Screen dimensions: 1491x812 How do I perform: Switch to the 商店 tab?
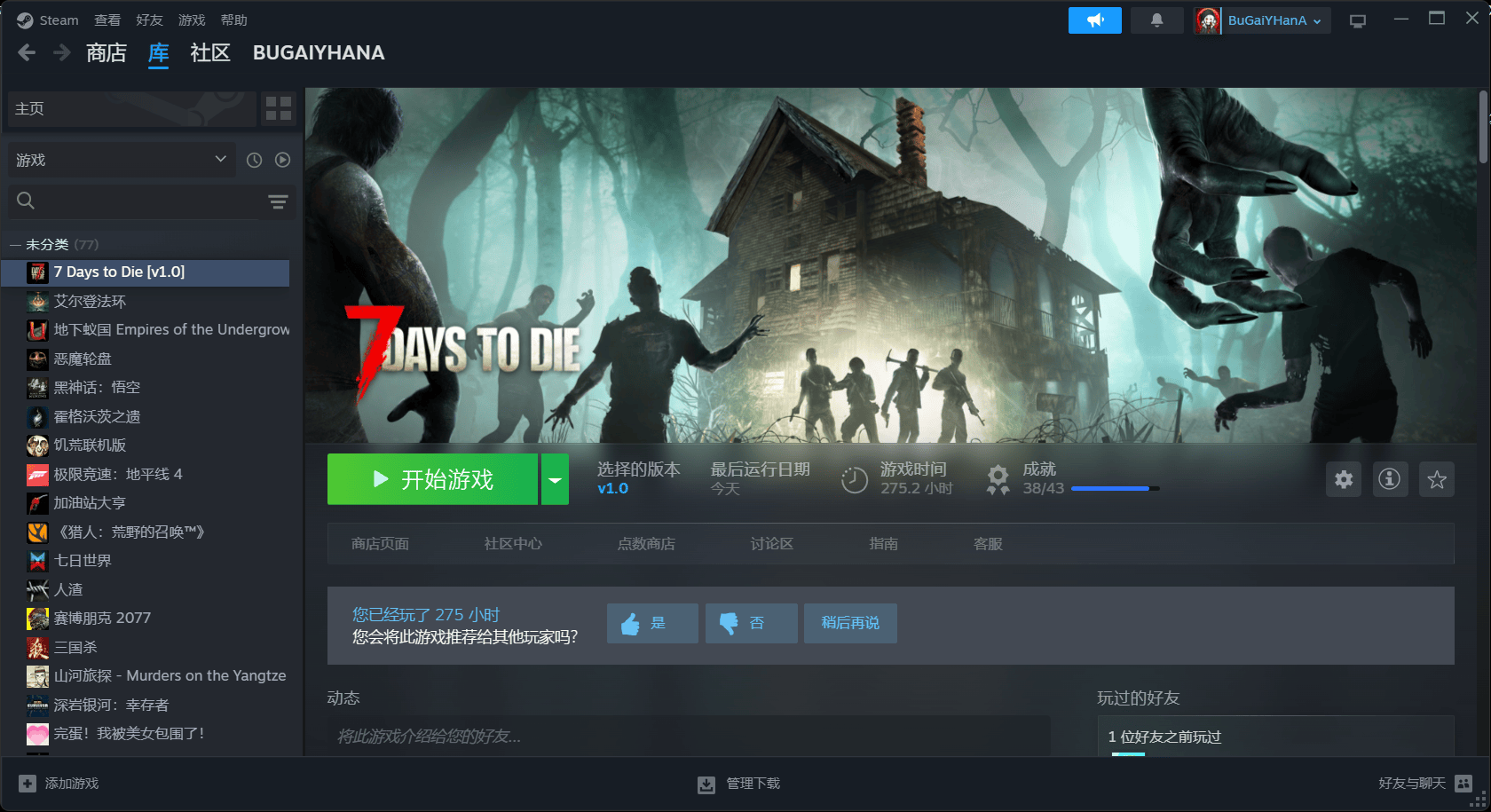click(x=106, y=53)
